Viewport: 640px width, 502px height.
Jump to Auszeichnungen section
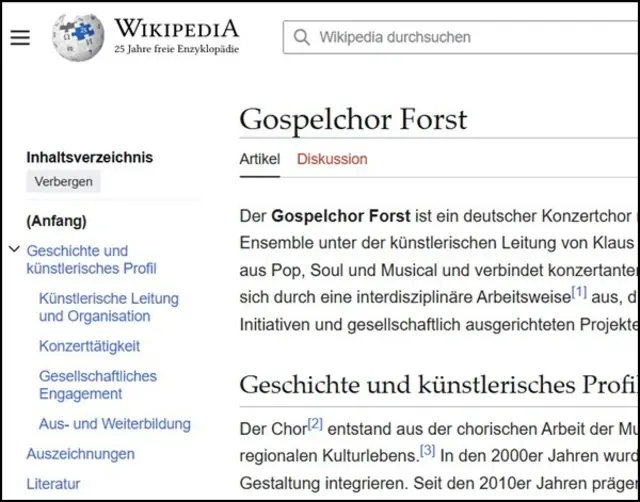pyautogui.click(x=80, y=454)
